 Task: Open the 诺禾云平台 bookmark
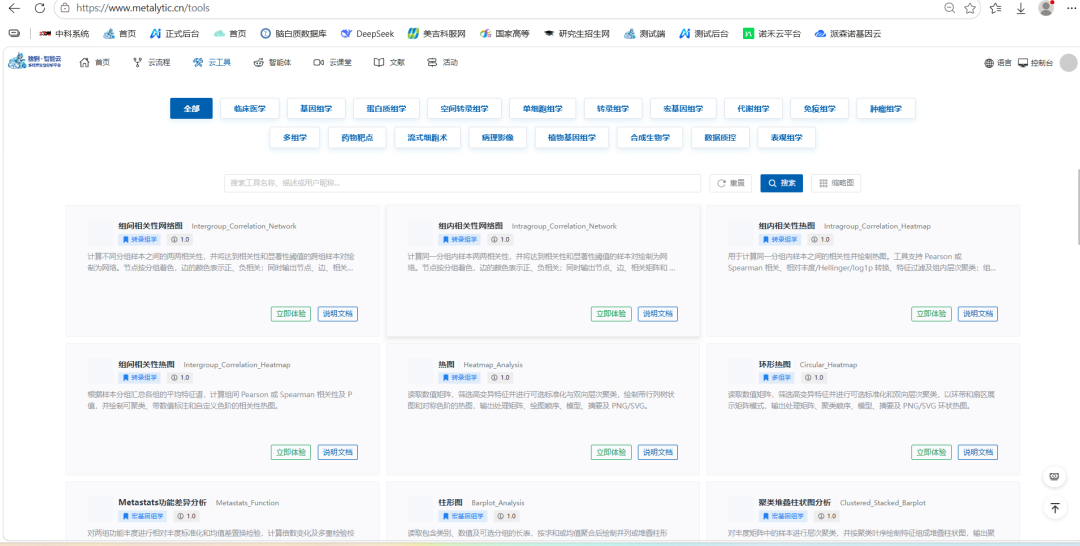tap(772, 33)
